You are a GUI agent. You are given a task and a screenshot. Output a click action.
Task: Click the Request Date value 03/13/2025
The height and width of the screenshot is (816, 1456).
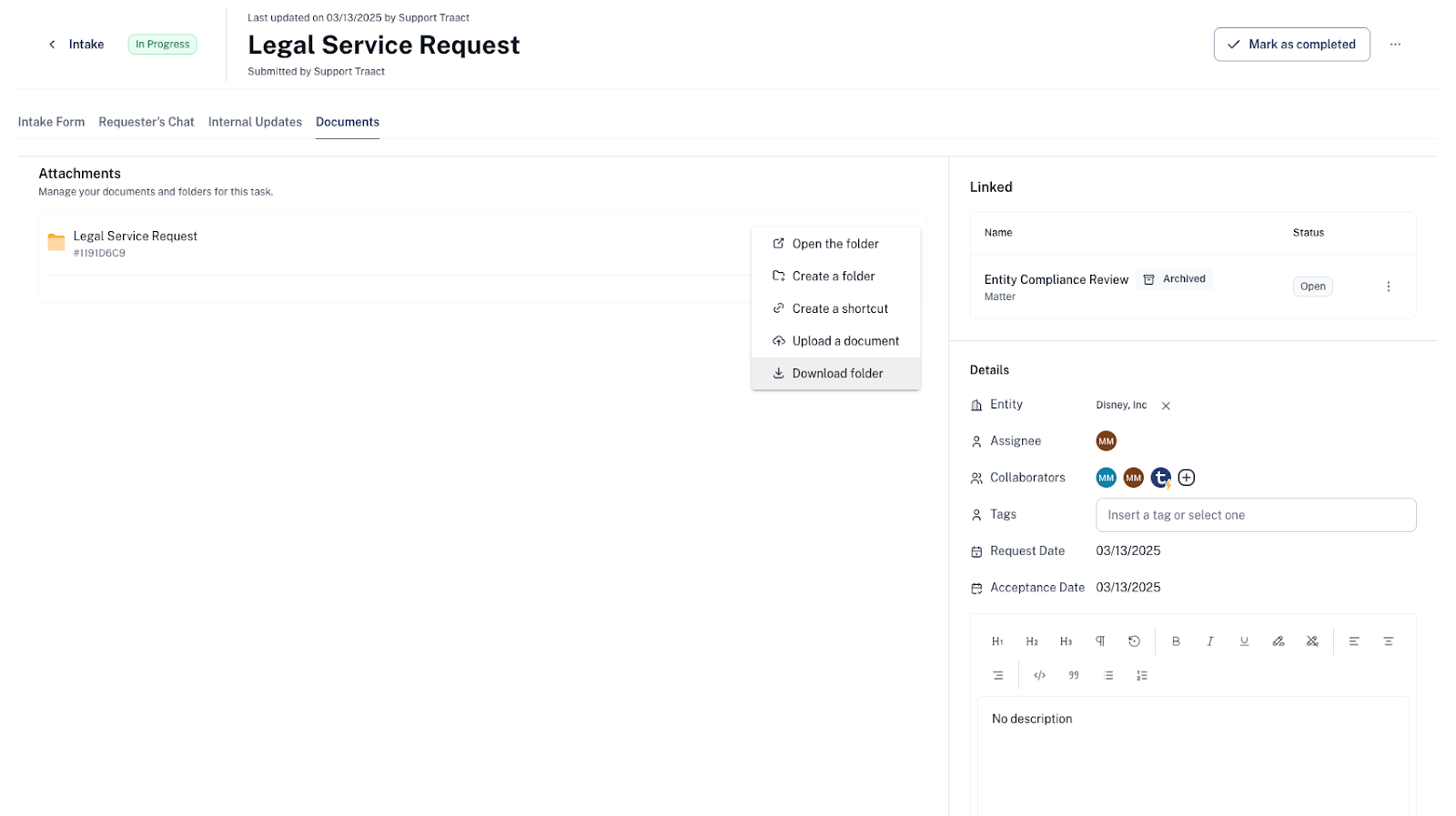(1127, 551)
